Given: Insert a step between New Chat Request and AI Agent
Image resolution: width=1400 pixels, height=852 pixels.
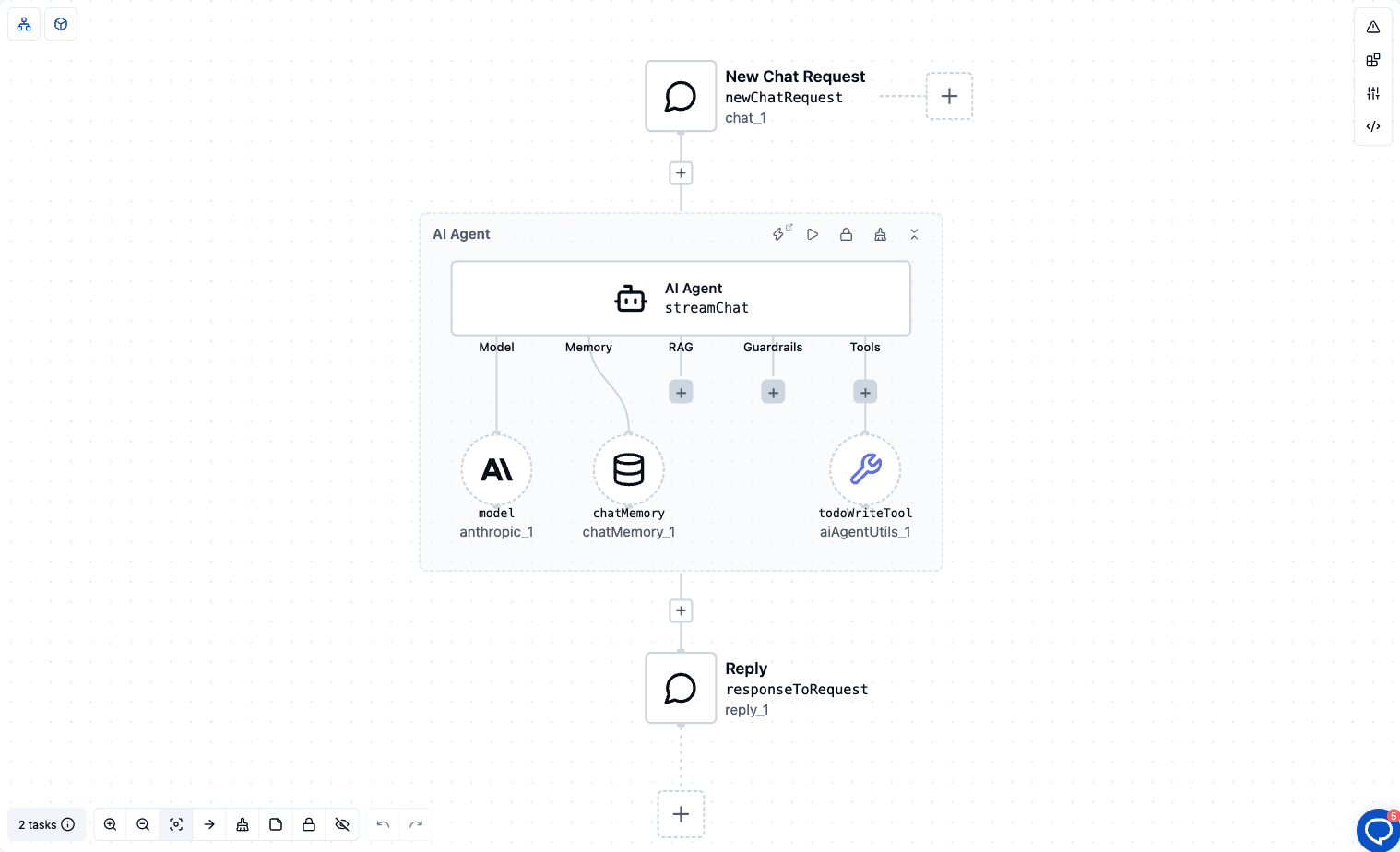Looking at the screenshot, I should point(681,173).
